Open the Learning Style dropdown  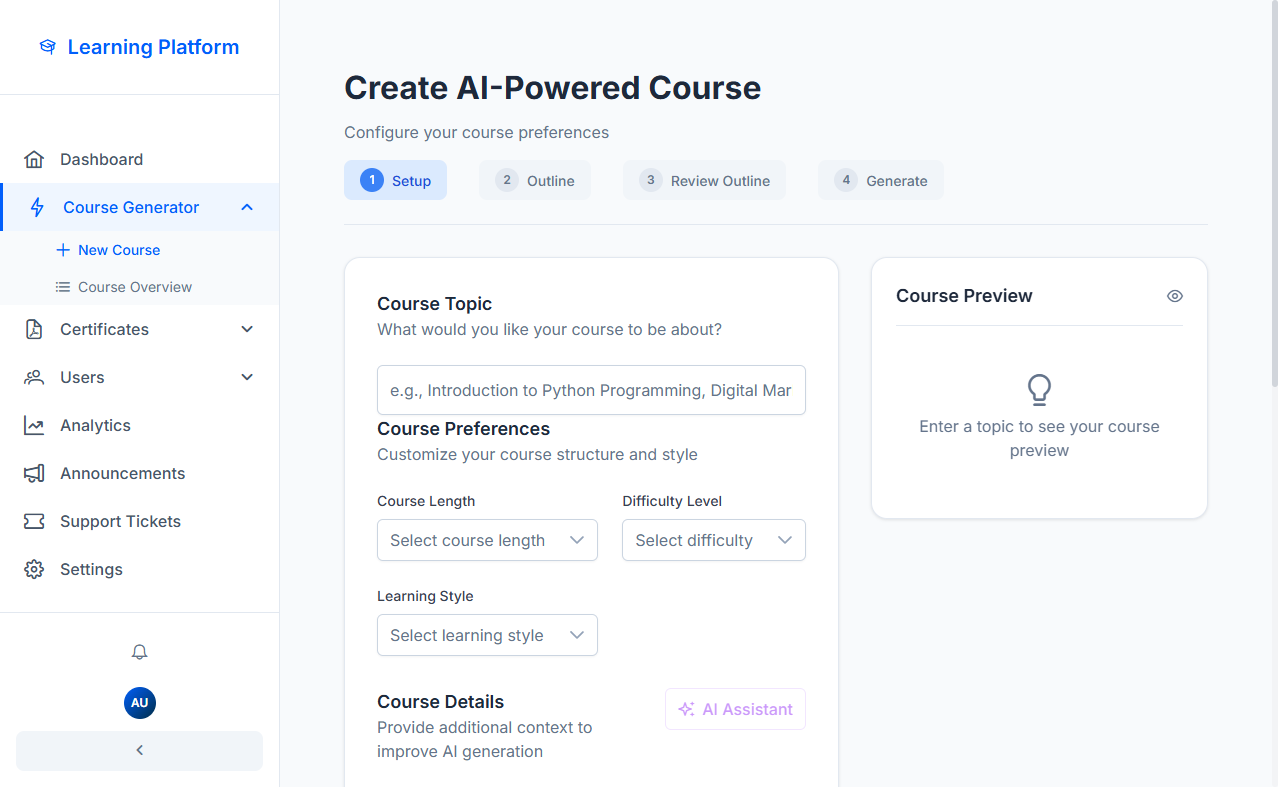(x=487, y=635)
